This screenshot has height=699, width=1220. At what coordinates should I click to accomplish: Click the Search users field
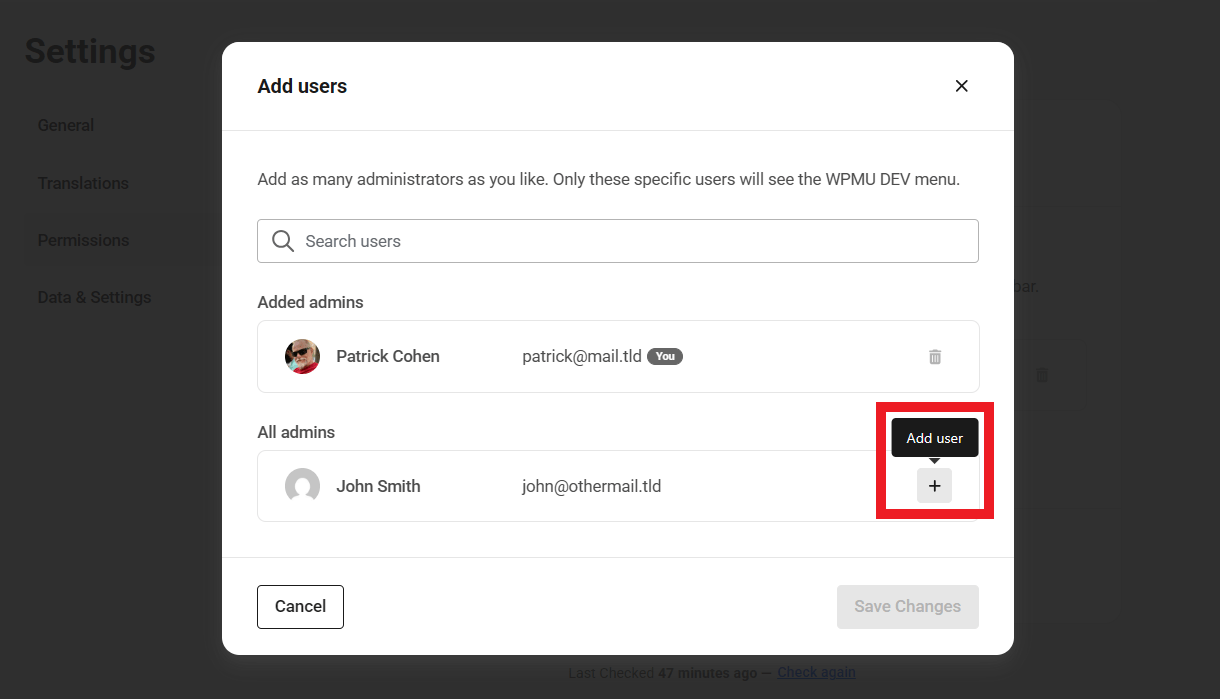(617, 241)
